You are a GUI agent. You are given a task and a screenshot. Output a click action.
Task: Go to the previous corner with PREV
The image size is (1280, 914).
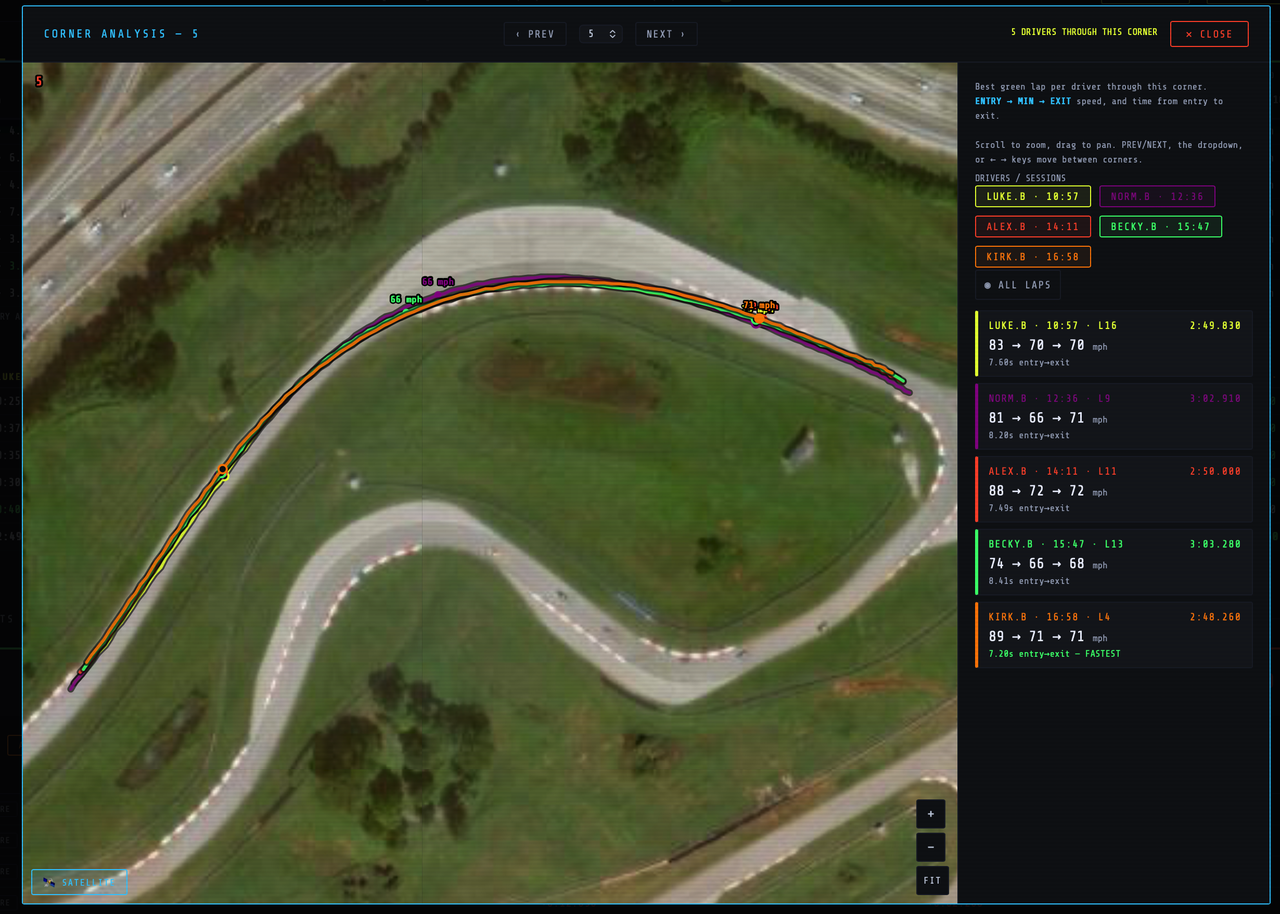535,34
